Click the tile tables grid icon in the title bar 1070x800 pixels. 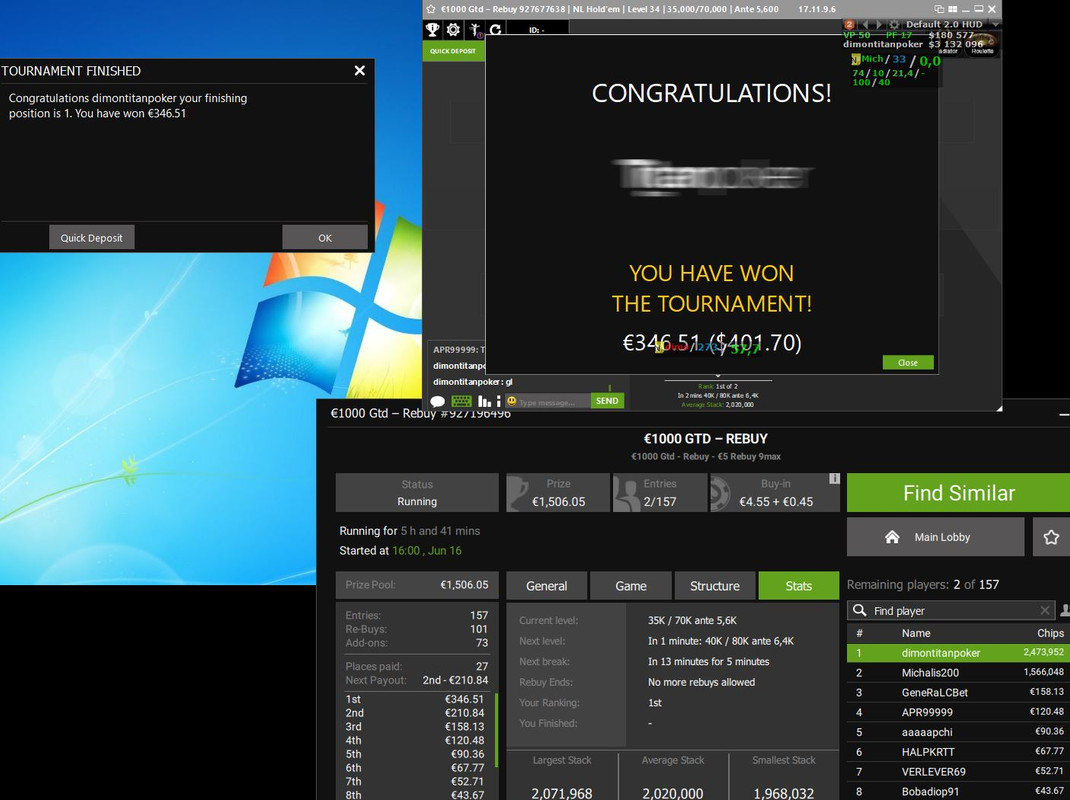(x=953, y=9)
